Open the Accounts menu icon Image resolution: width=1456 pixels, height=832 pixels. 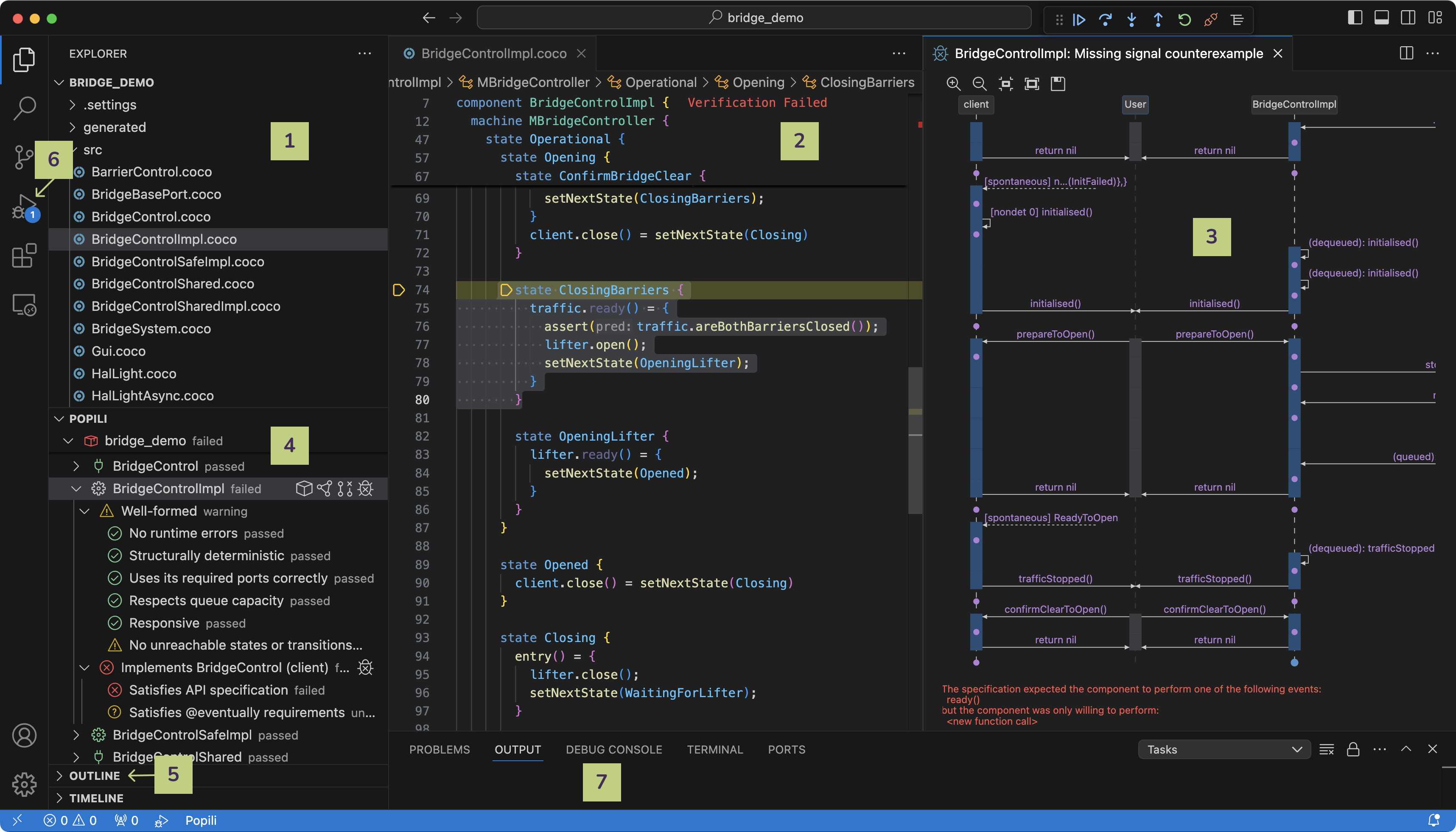[x=24, y=735]
